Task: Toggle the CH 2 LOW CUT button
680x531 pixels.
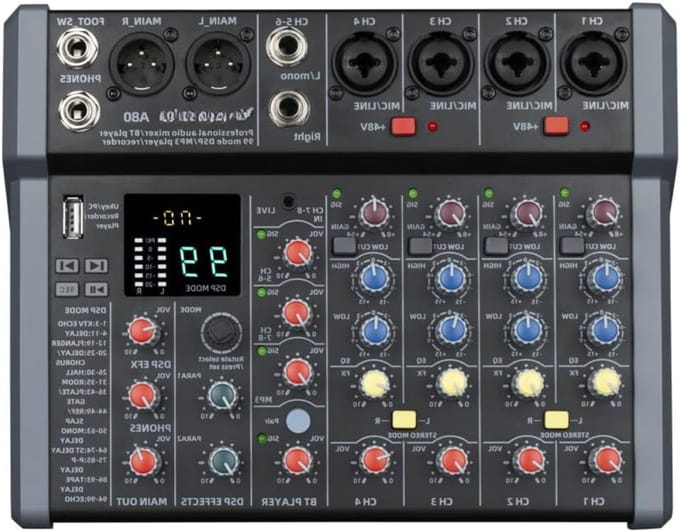Action: coord(497,246)
